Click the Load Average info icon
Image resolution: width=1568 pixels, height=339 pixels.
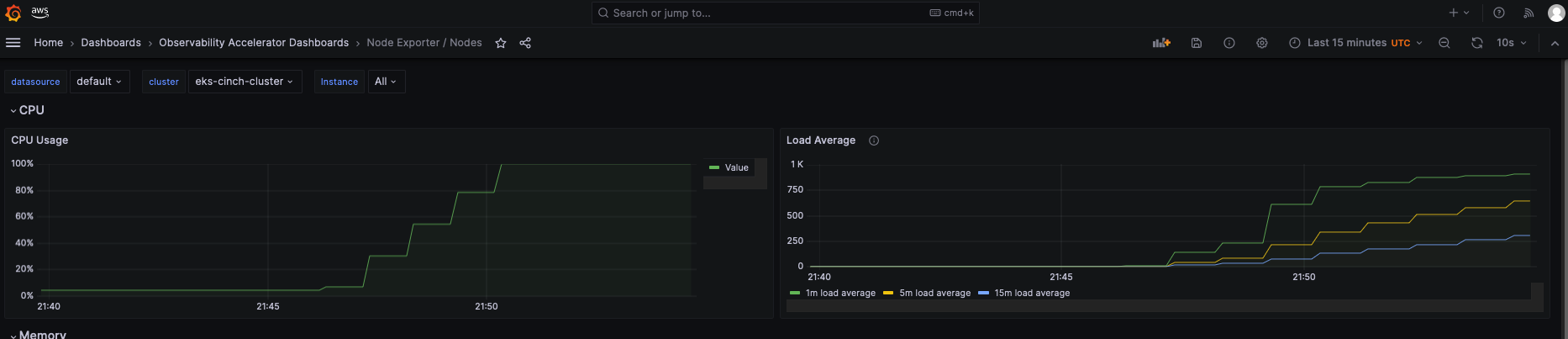874,140
